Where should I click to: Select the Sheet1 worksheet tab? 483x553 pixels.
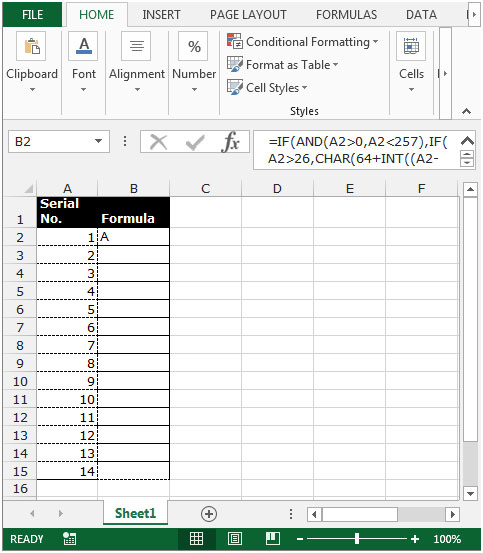pyautogui.click(x=135, y=513)
